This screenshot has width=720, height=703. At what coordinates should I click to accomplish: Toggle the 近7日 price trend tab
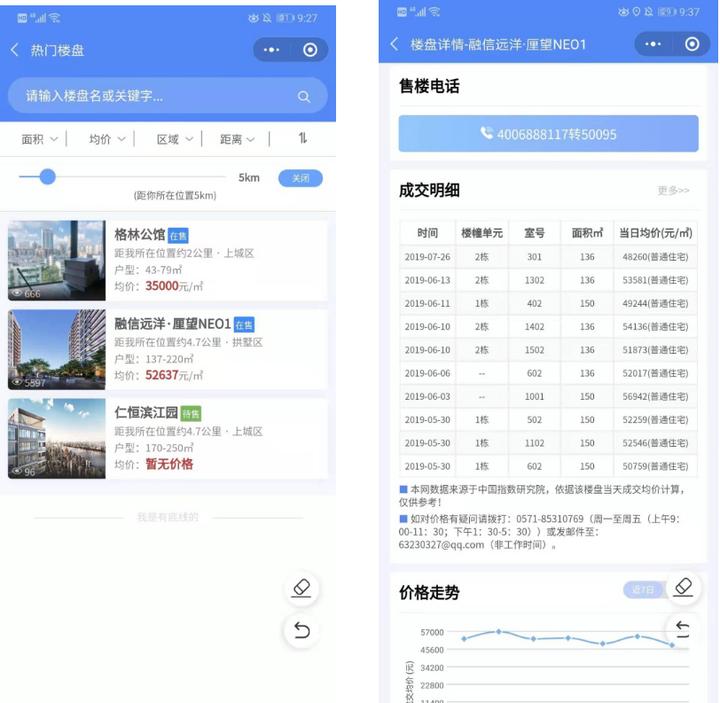point(643,590)
